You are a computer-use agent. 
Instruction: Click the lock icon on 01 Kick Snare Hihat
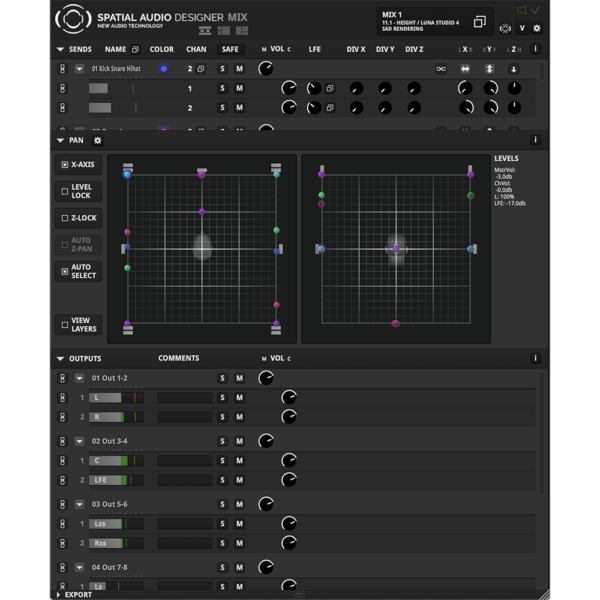[62, 69]
